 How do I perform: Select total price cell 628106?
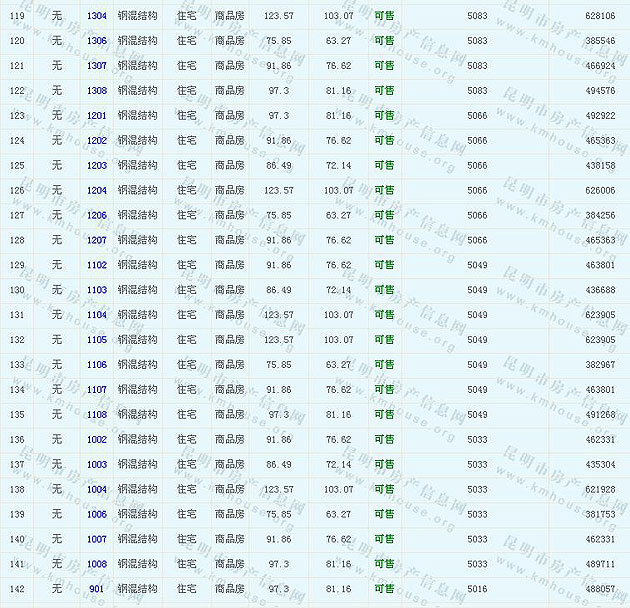[600, 16]
